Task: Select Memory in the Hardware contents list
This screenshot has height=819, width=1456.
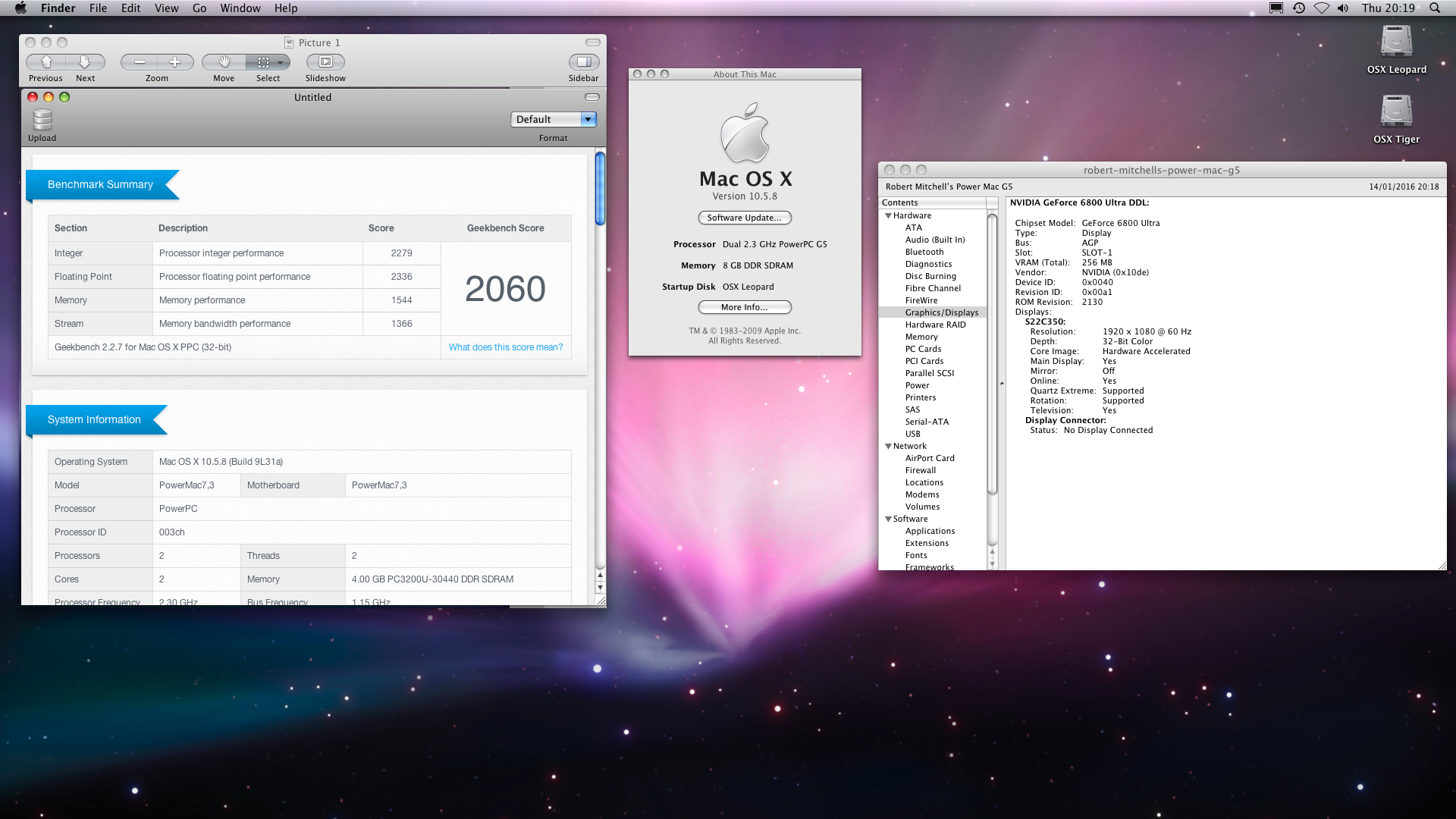Action: tap(921, 337)
